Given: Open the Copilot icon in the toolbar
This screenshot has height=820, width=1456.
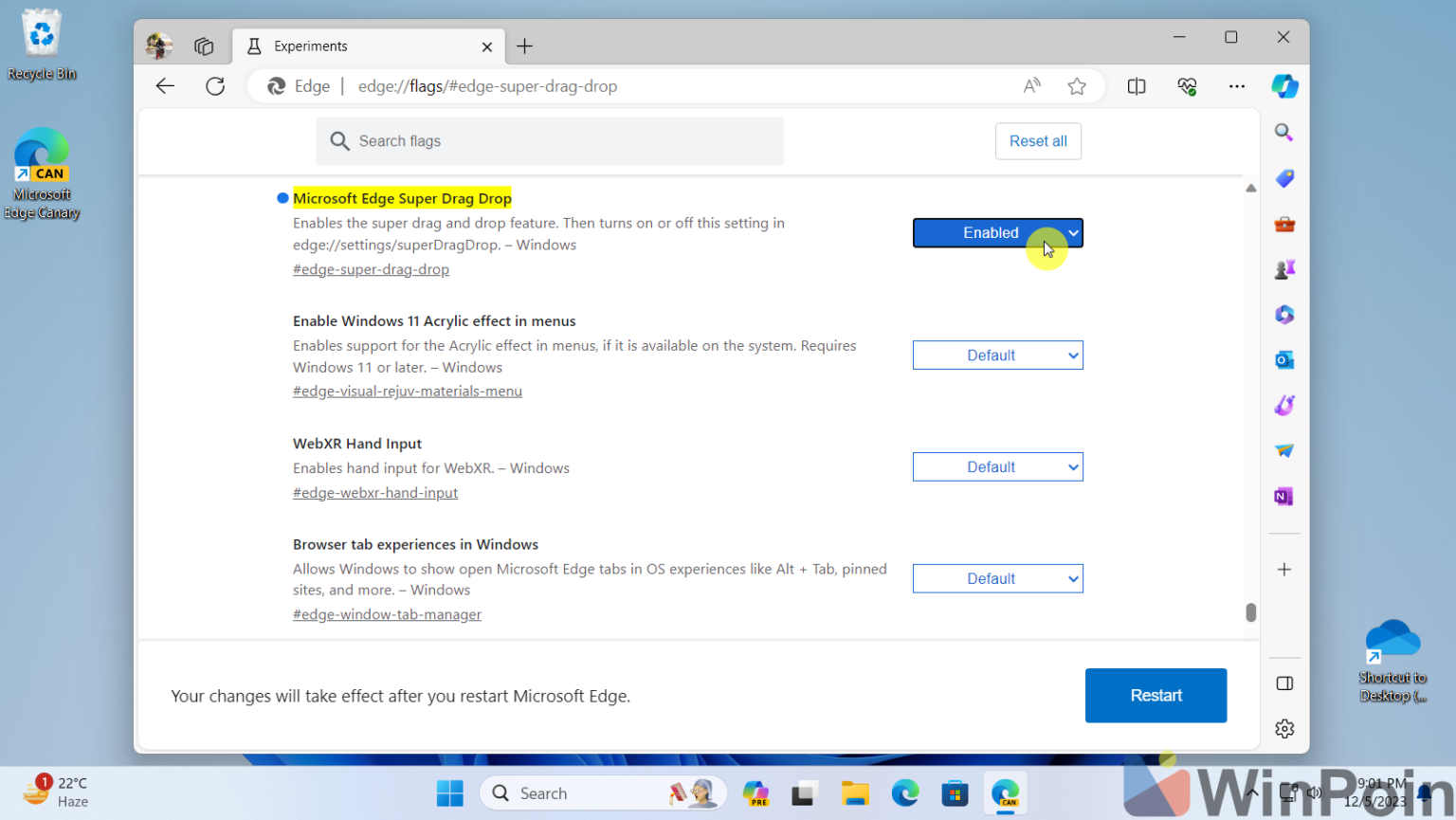Looking at the screenshot, I should pos(1285,86).
